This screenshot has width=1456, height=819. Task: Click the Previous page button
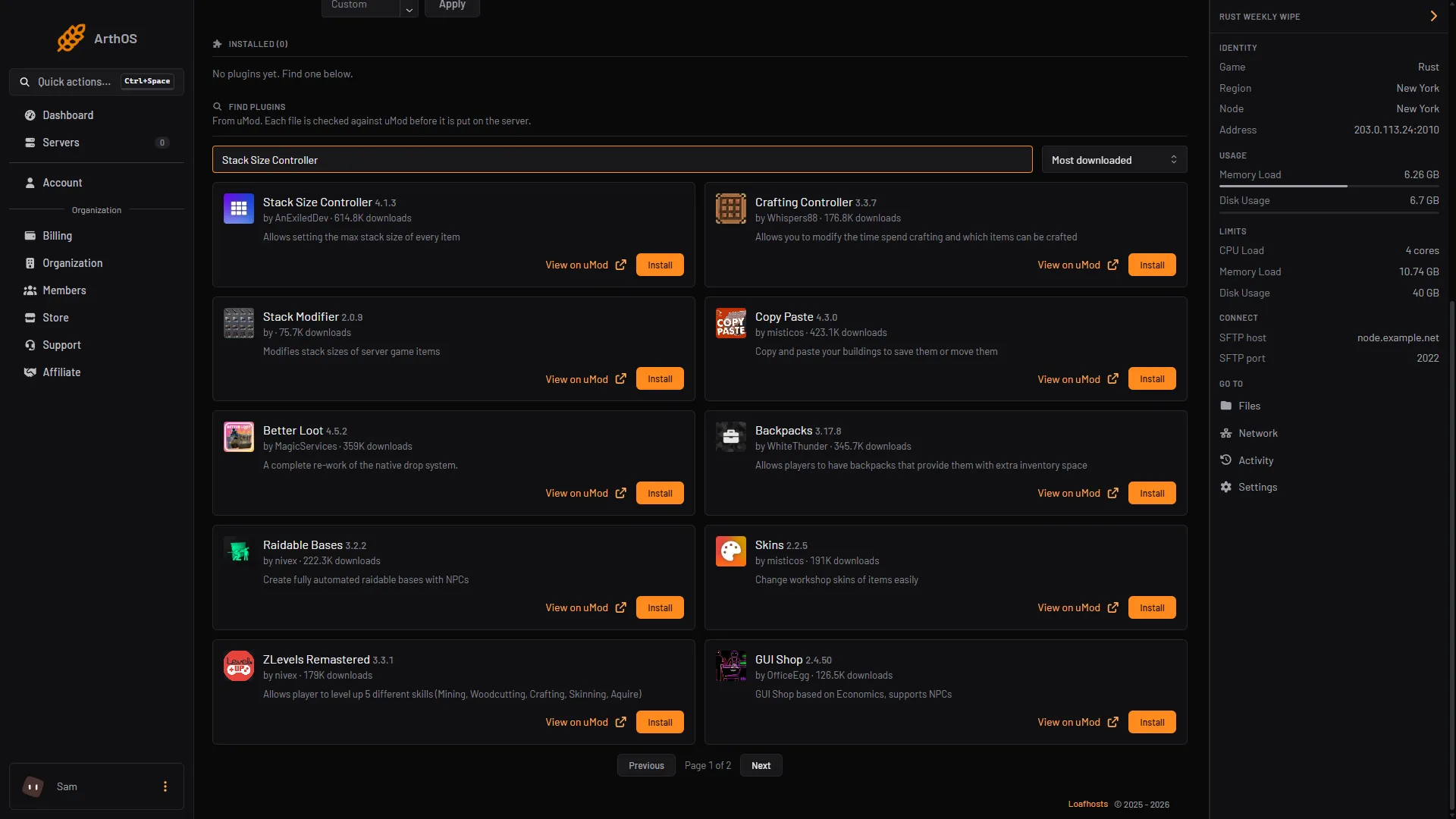tap(646, 765)
